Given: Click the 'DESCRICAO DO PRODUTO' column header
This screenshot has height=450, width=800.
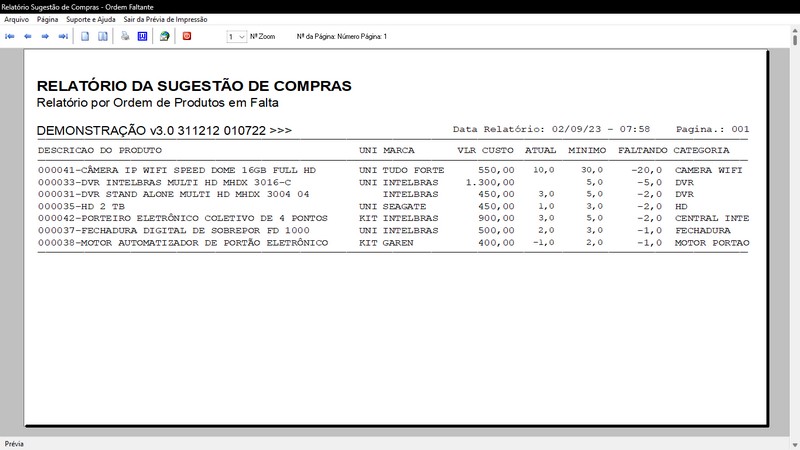Looking at the screenshot, I should click(99, 150).
